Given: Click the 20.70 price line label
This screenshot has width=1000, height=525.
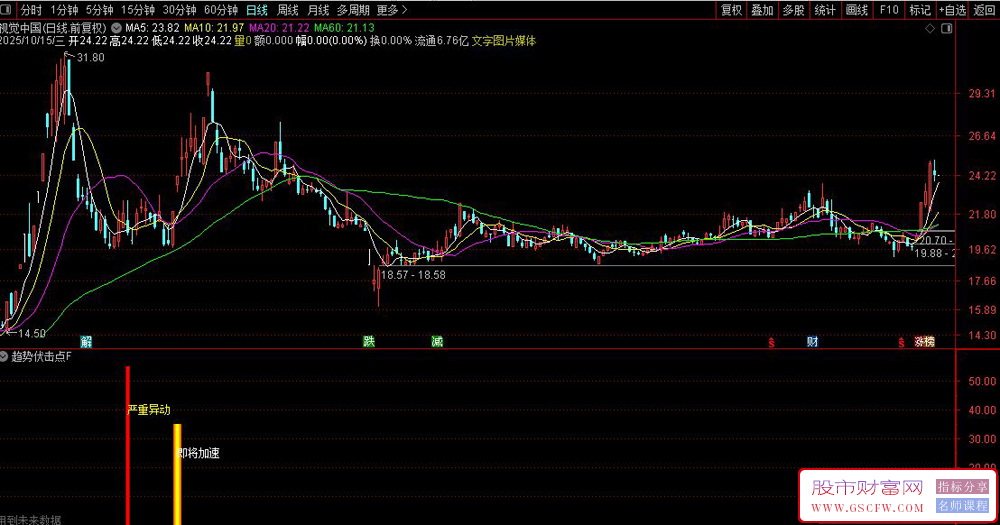Looking at the screenshot, I should coord(936,240).
